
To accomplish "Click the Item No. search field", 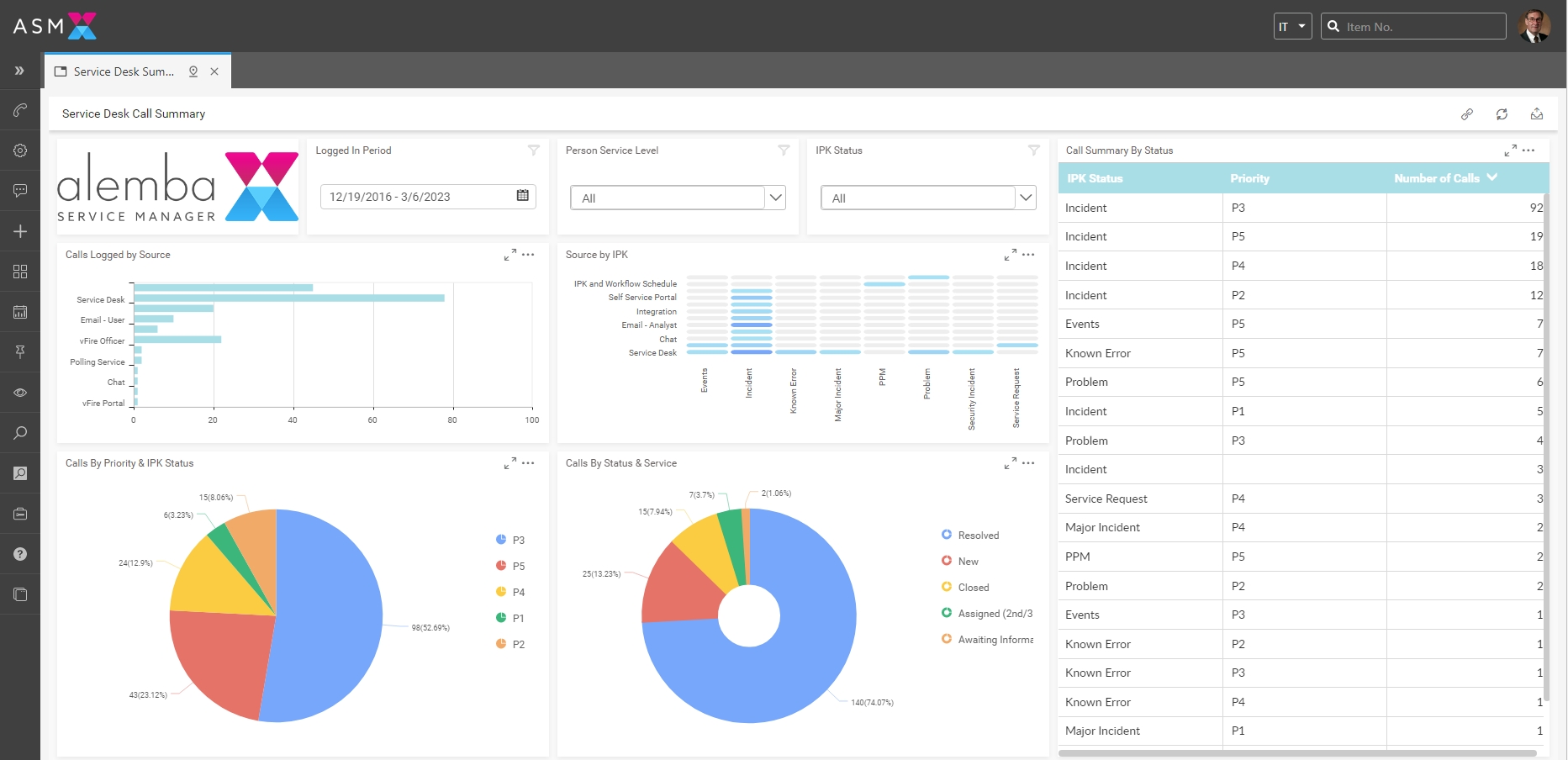I will (1421, 27).
